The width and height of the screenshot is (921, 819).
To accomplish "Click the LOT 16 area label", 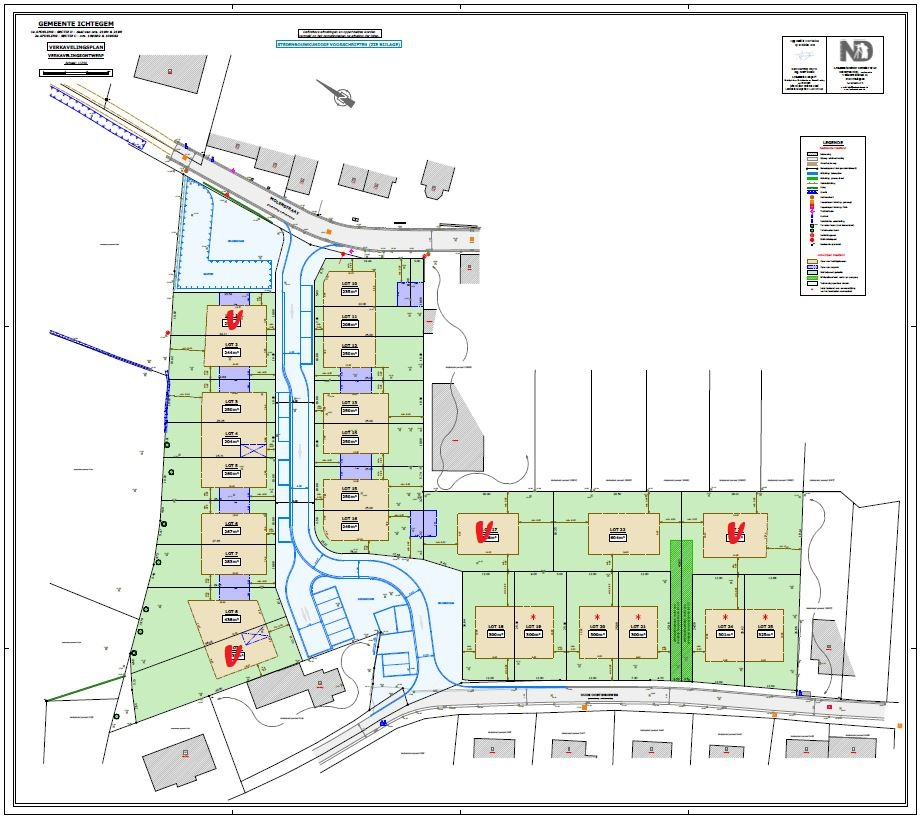I will [x=350, y=526].
